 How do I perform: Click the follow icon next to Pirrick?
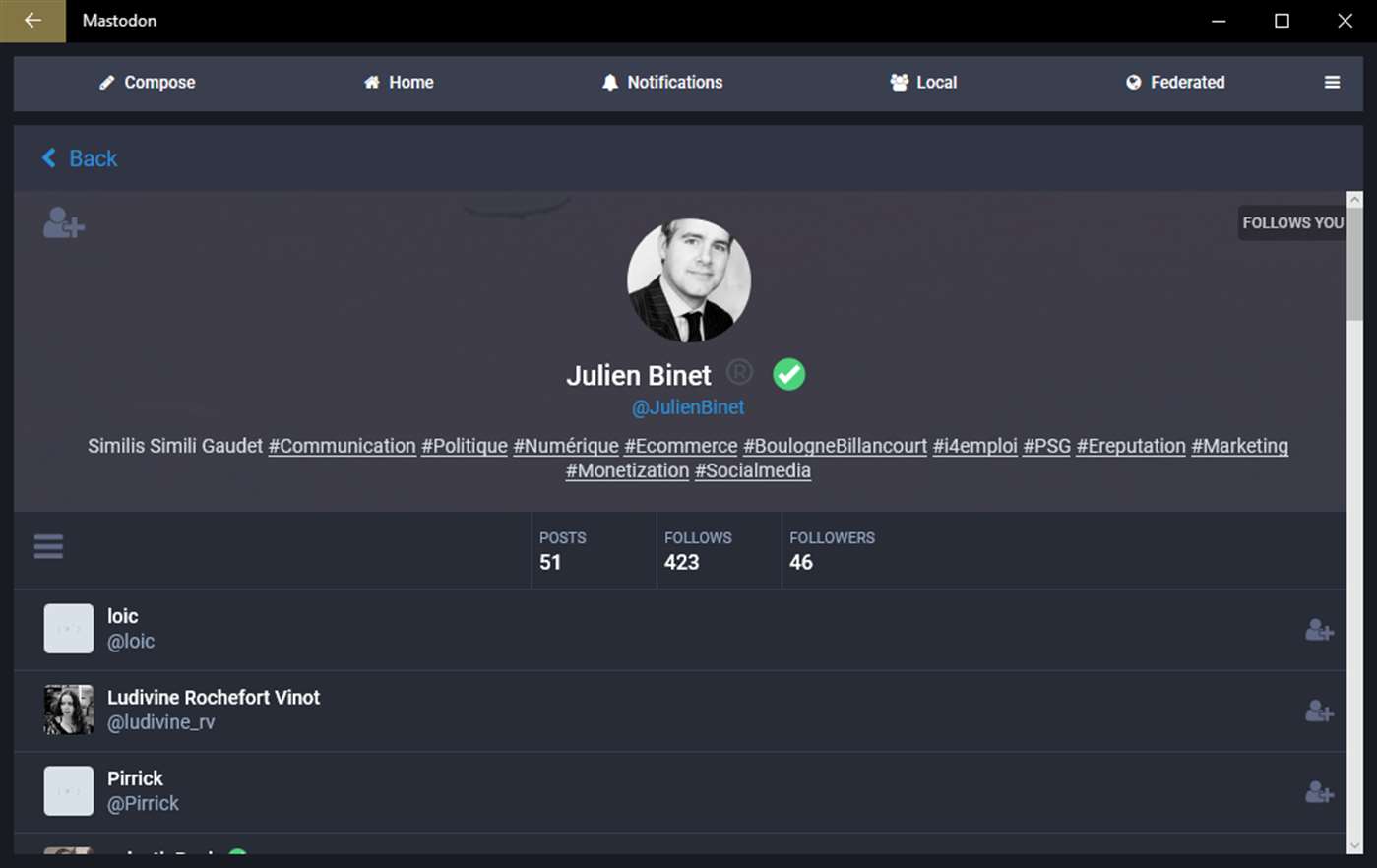pyautogui.click(x=1319, y=792)
